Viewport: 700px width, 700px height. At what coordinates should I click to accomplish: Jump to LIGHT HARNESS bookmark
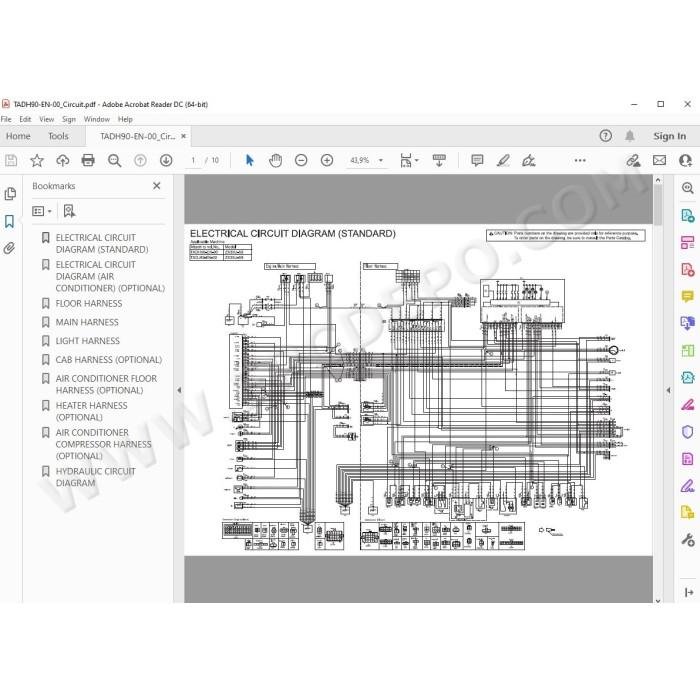click(88, 341)
